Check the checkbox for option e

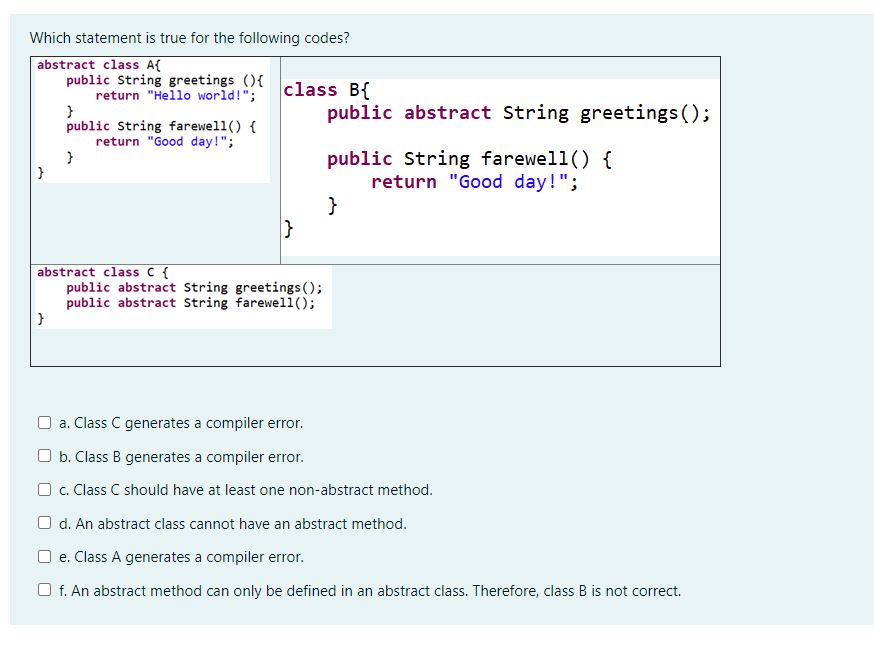[x=44, y=556]
